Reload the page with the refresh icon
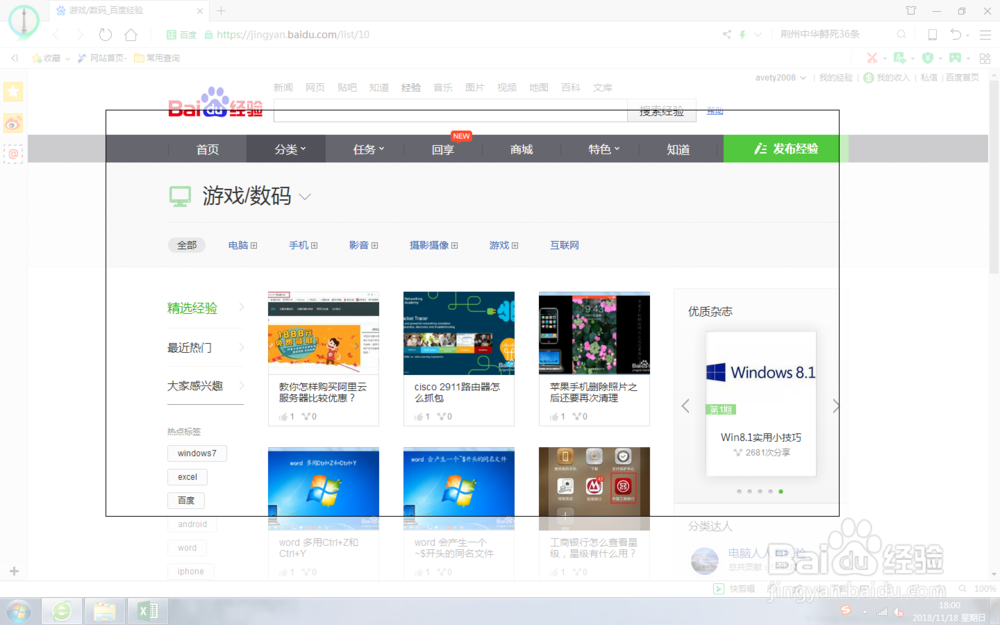This screenshot has width=1000, height=625. (x=105, y=34)
